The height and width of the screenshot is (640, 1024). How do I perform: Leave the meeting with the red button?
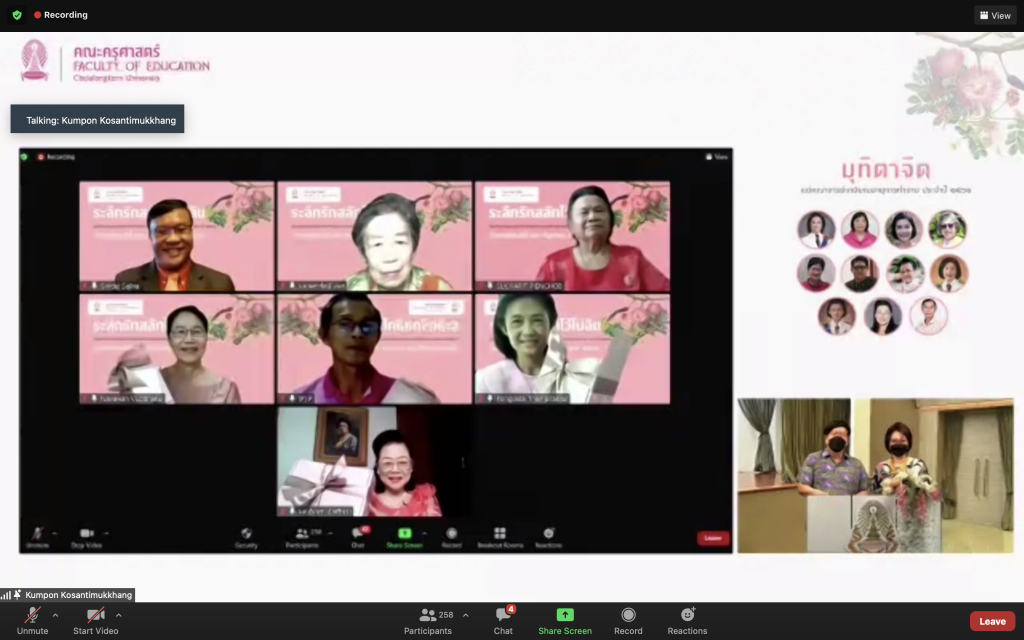pos(992,621)
